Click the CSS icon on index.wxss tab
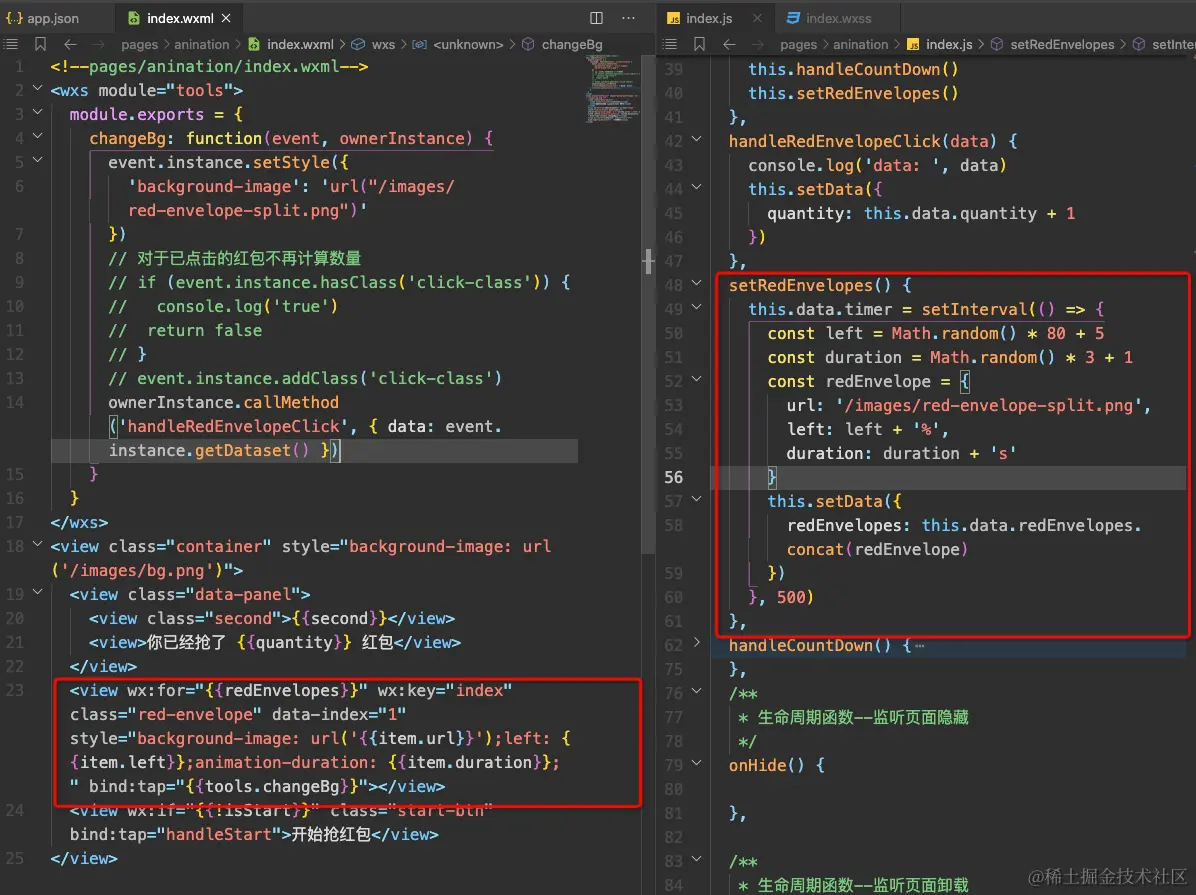This screenshot has height=895, width=1196. click(x=793, y=18)
